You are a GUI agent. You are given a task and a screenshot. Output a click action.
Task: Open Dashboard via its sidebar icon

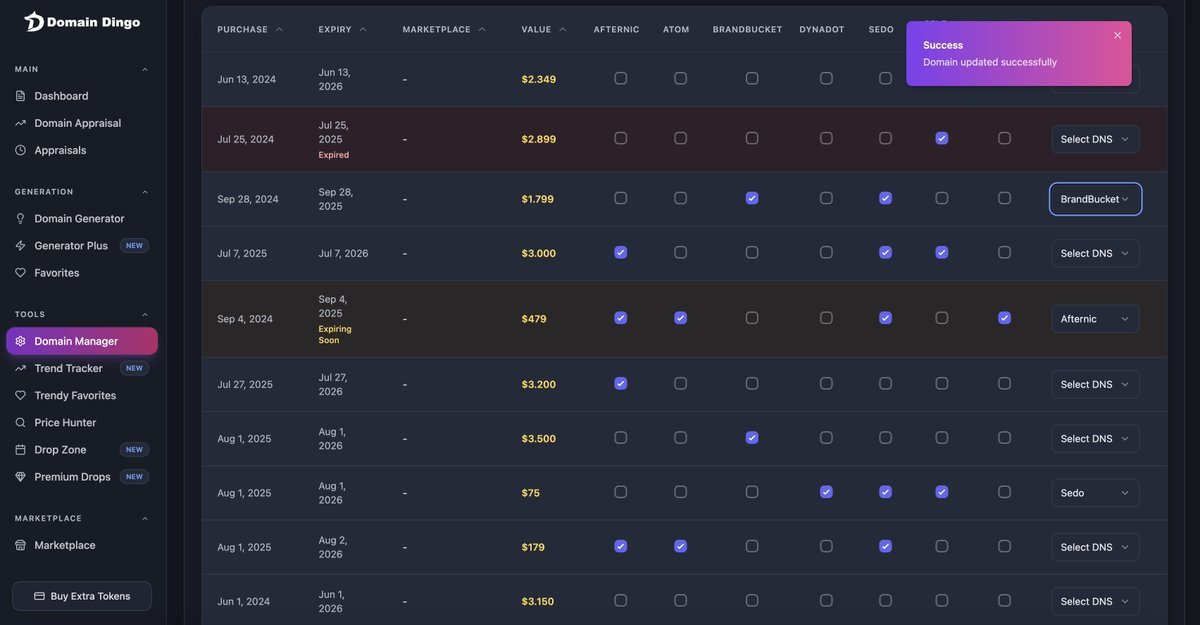coord(21,96)
